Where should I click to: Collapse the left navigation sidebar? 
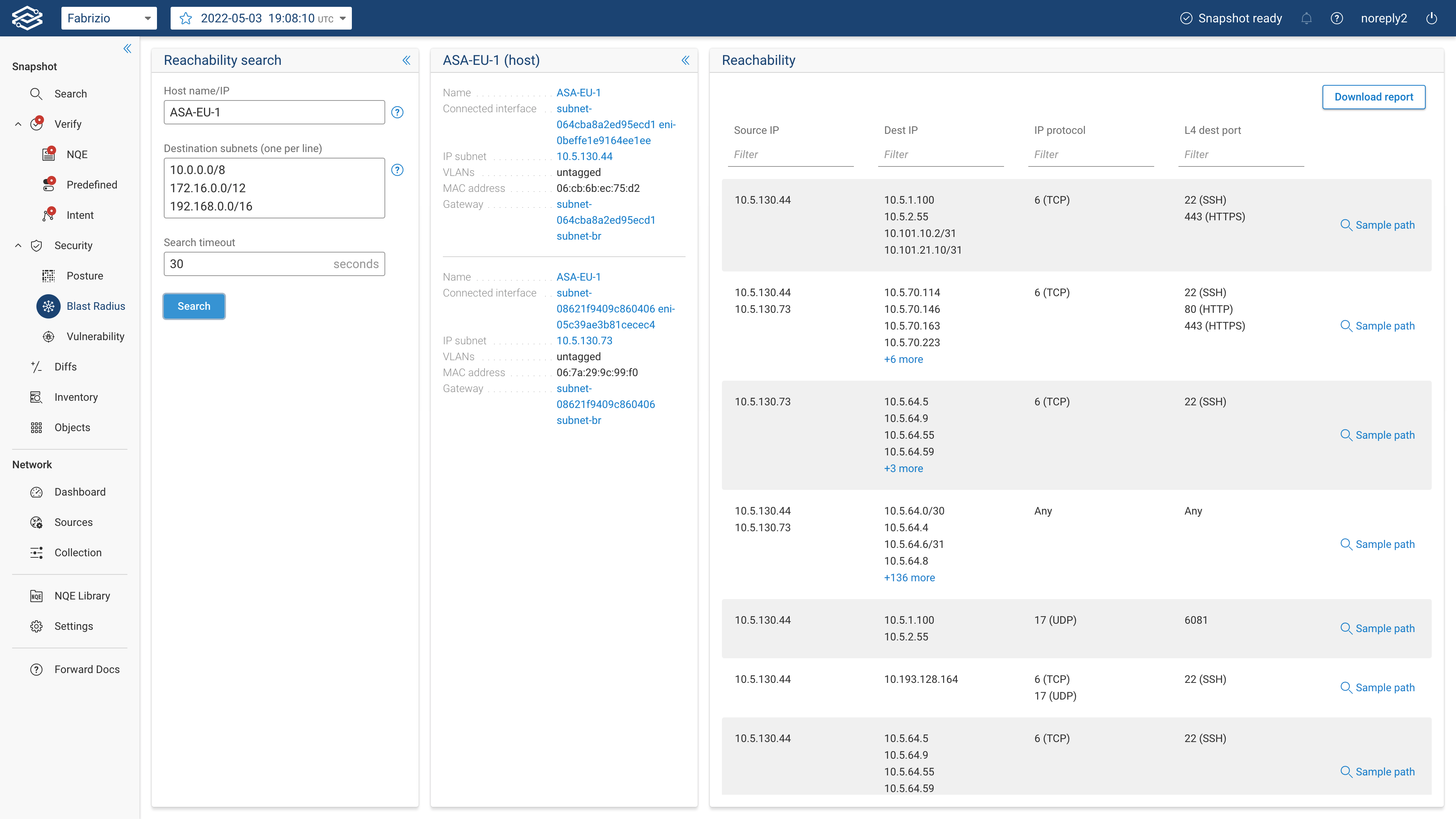click(127, 49)
